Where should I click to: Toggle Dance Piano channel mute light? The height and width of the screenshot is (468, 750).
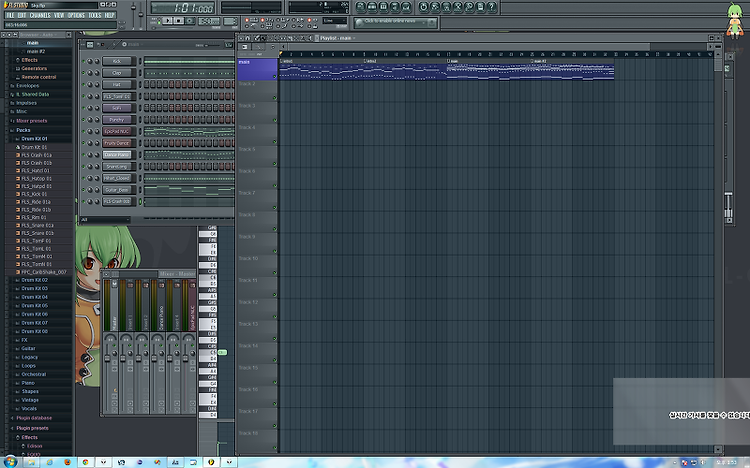click(x=83, y=155)
